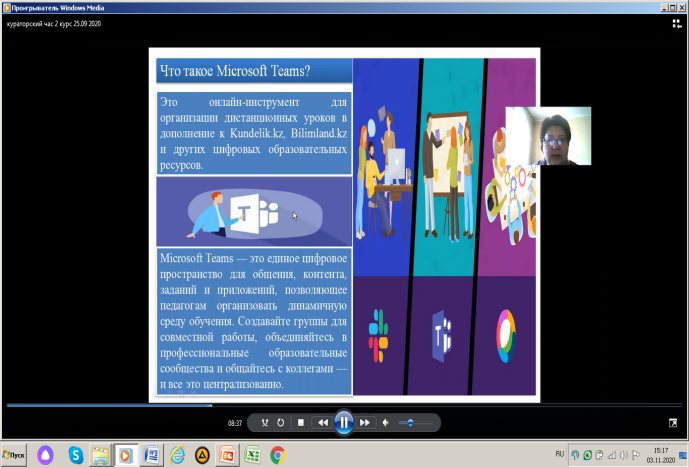Open Skype from the taskbar
This screenshot has width=689, height=468.
(75, 455)
